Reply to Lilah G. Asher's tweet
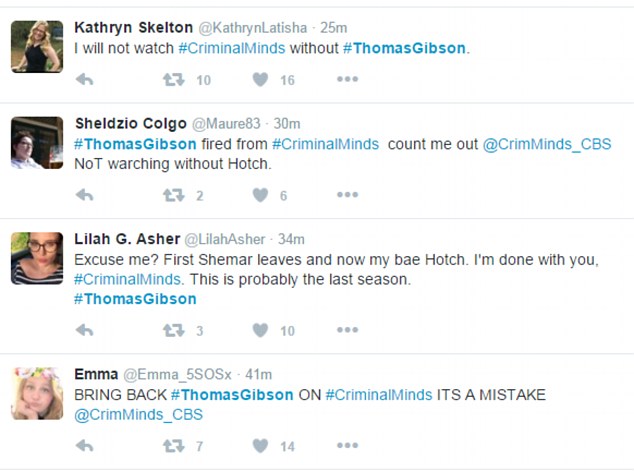The image size is (634, 472). click(85, 330)
